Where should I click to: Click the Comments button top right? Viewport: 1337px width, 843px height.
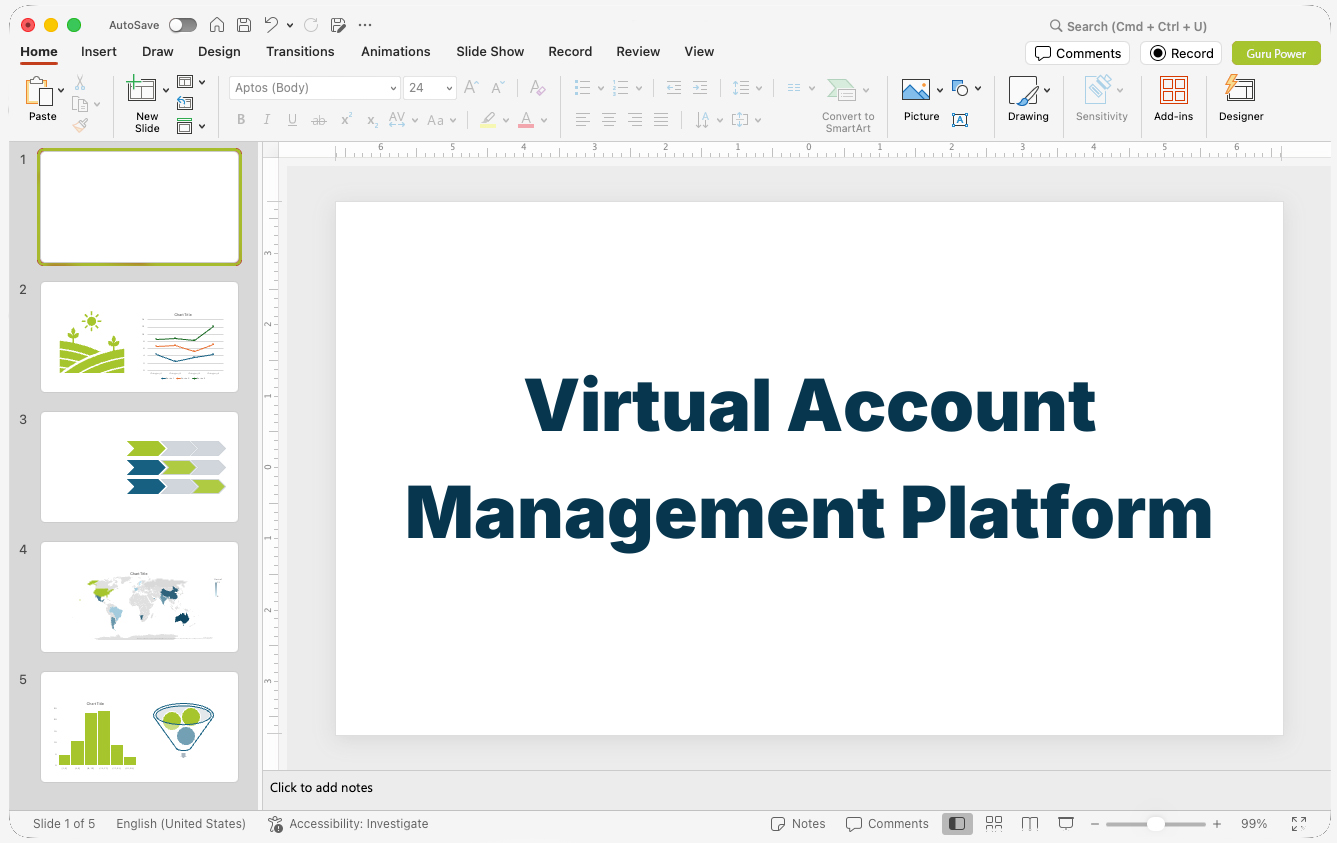tap(1077, 53)
